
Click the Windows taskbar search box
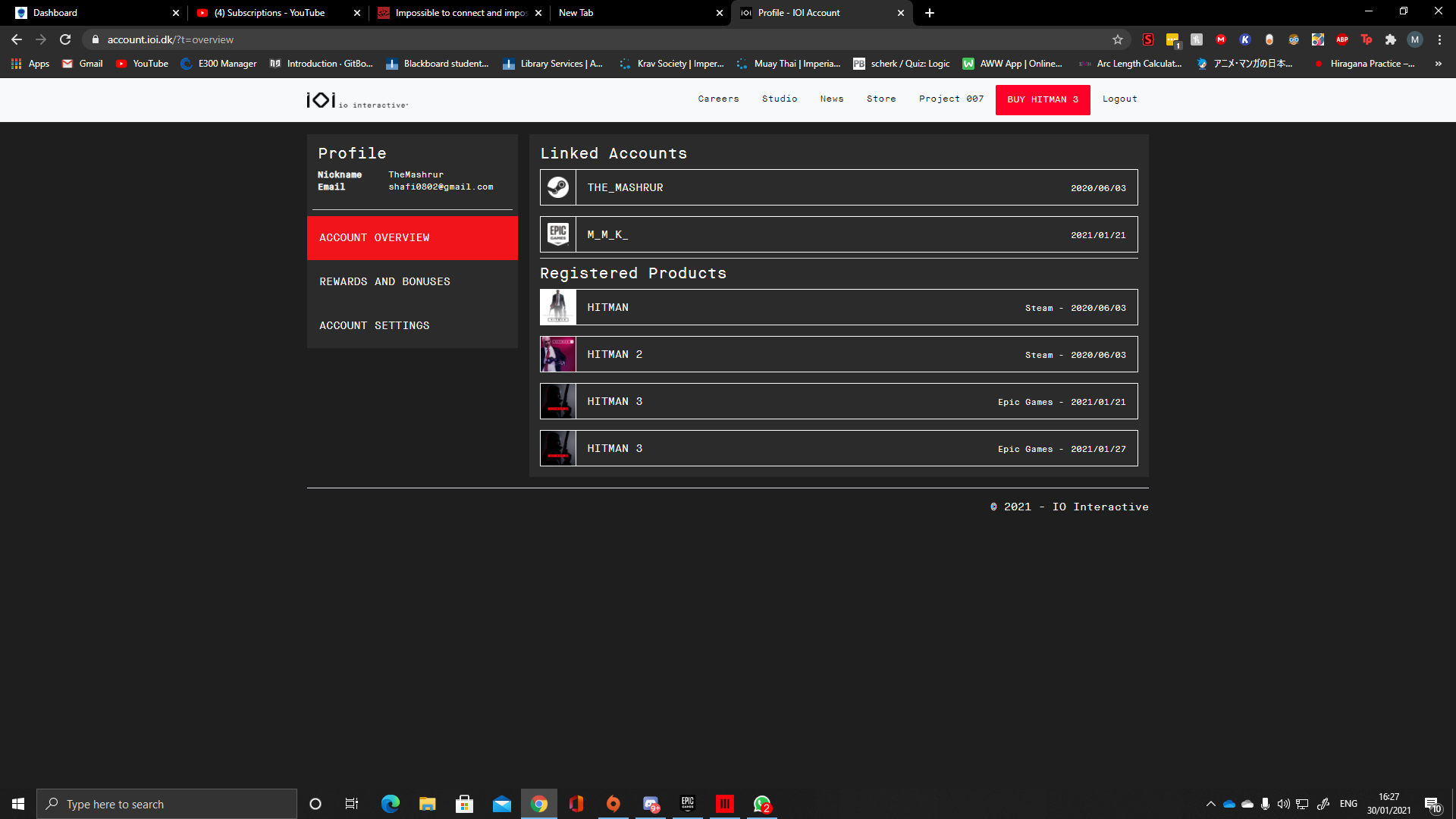click(167, 804)
